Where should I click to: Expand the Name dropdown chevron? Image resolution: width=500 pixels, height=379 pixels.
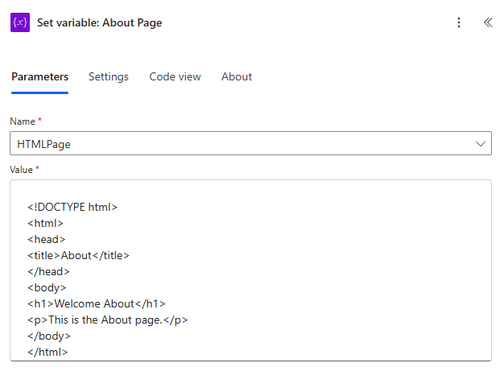480,144
